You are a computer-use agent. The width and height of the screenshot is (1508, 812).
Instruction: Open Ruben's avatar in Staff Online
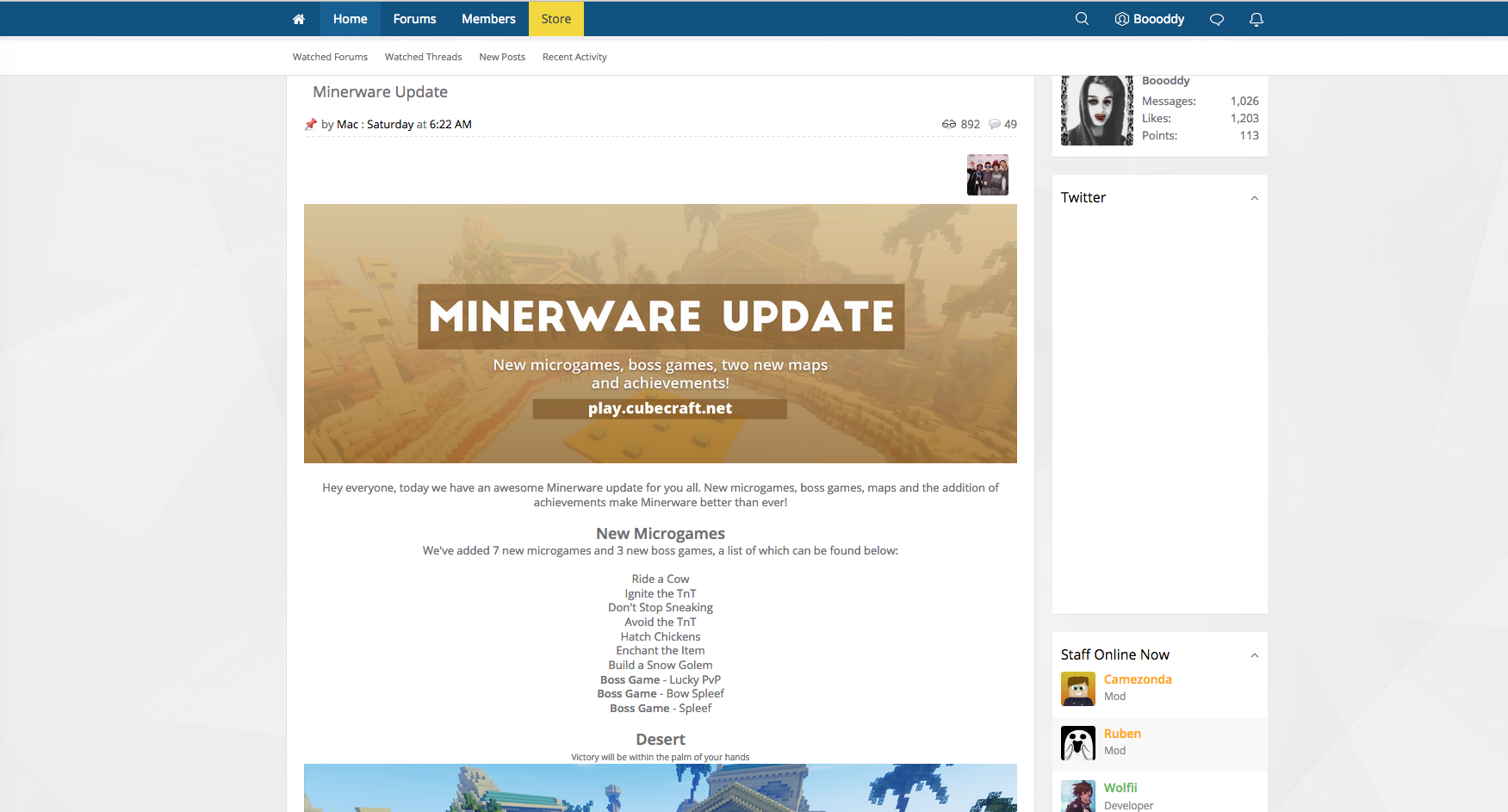click(x=1078, y=743)
